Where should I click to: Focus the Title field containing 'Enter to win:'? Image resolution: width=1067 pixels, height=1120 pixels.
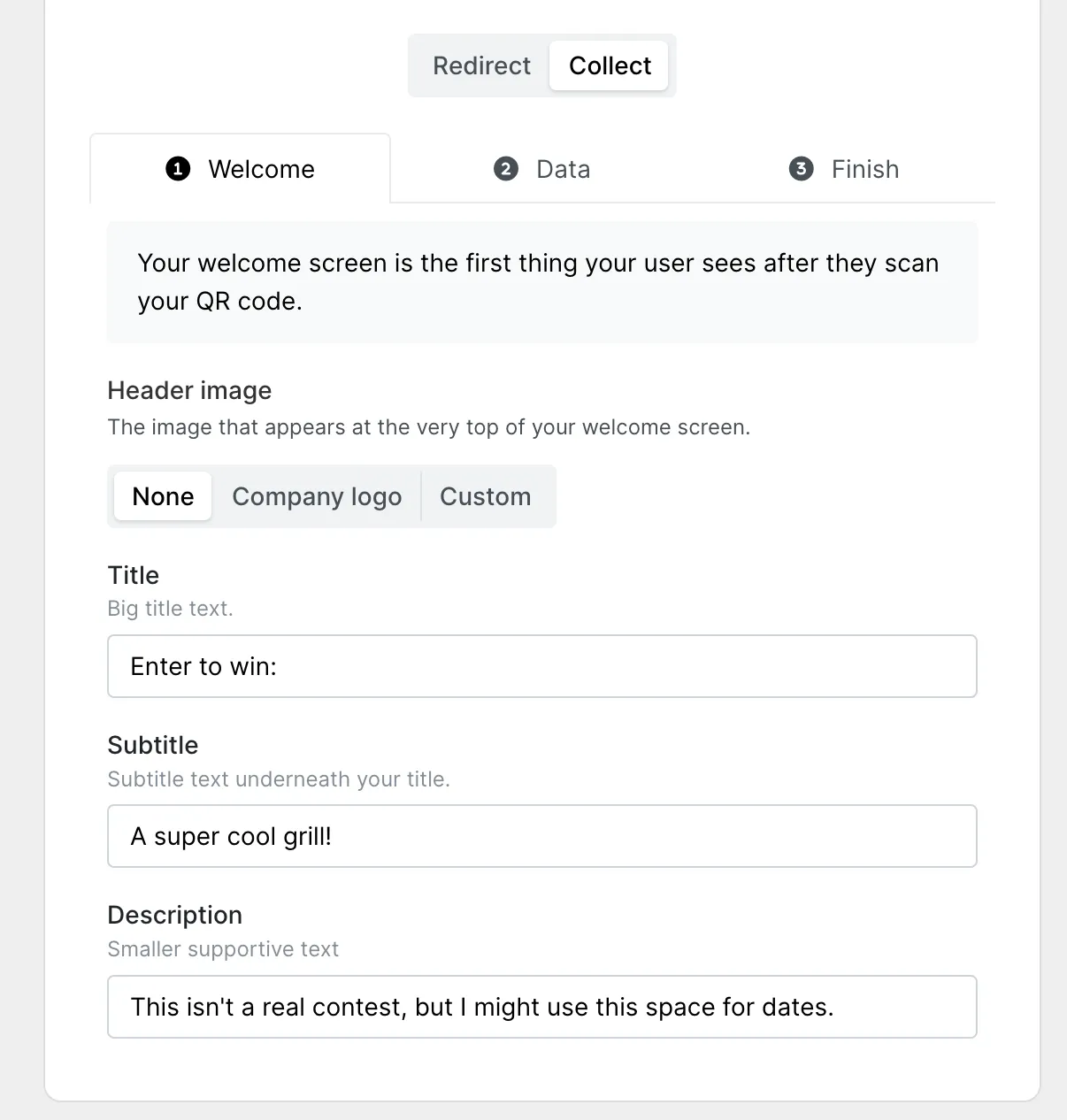(542, 666)
